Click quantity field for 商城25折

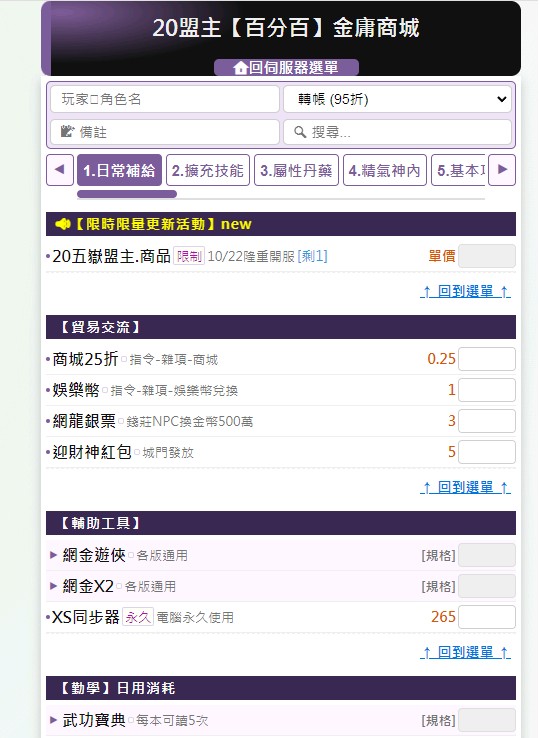487,359
